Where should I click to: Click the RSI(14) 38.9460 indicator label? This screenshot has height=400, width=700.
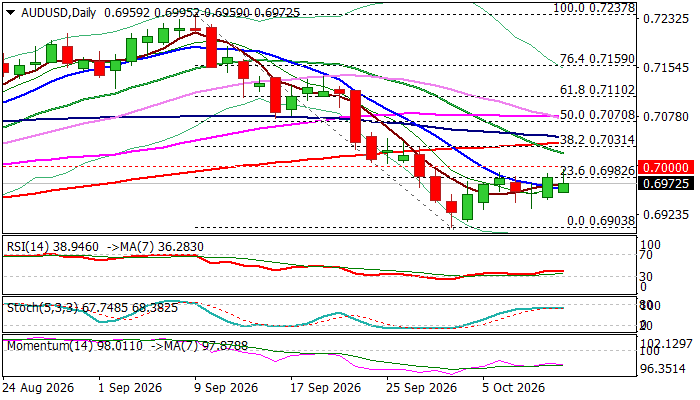[x=52, y=247]
